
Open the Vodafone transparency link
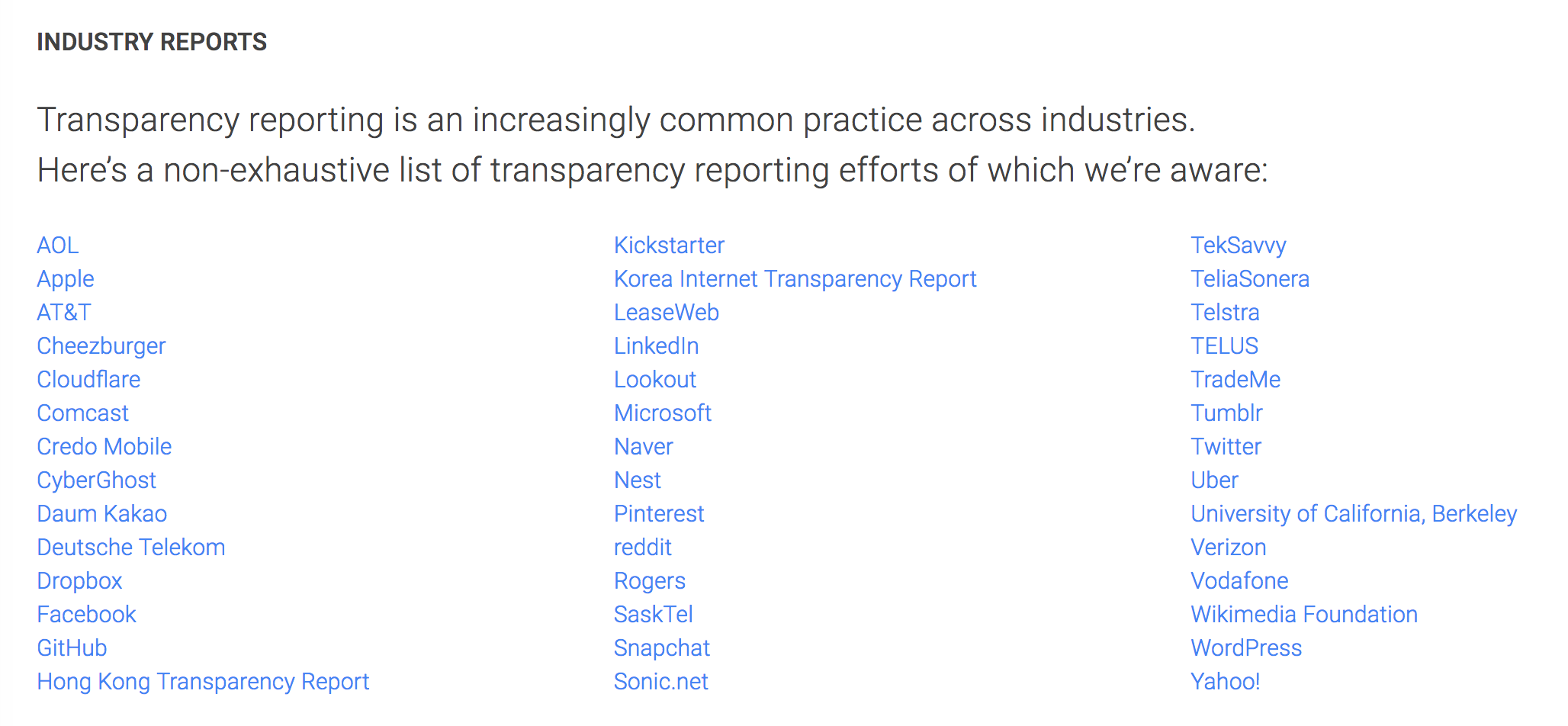tap(1239, 581)
